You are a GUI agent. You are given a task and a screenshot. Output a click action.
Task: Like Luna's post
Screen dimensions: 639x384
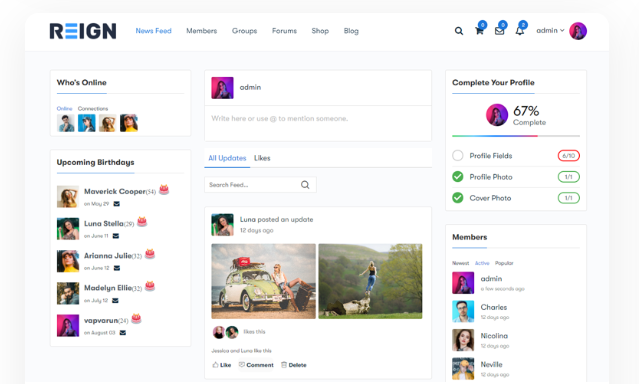point(222,365)
